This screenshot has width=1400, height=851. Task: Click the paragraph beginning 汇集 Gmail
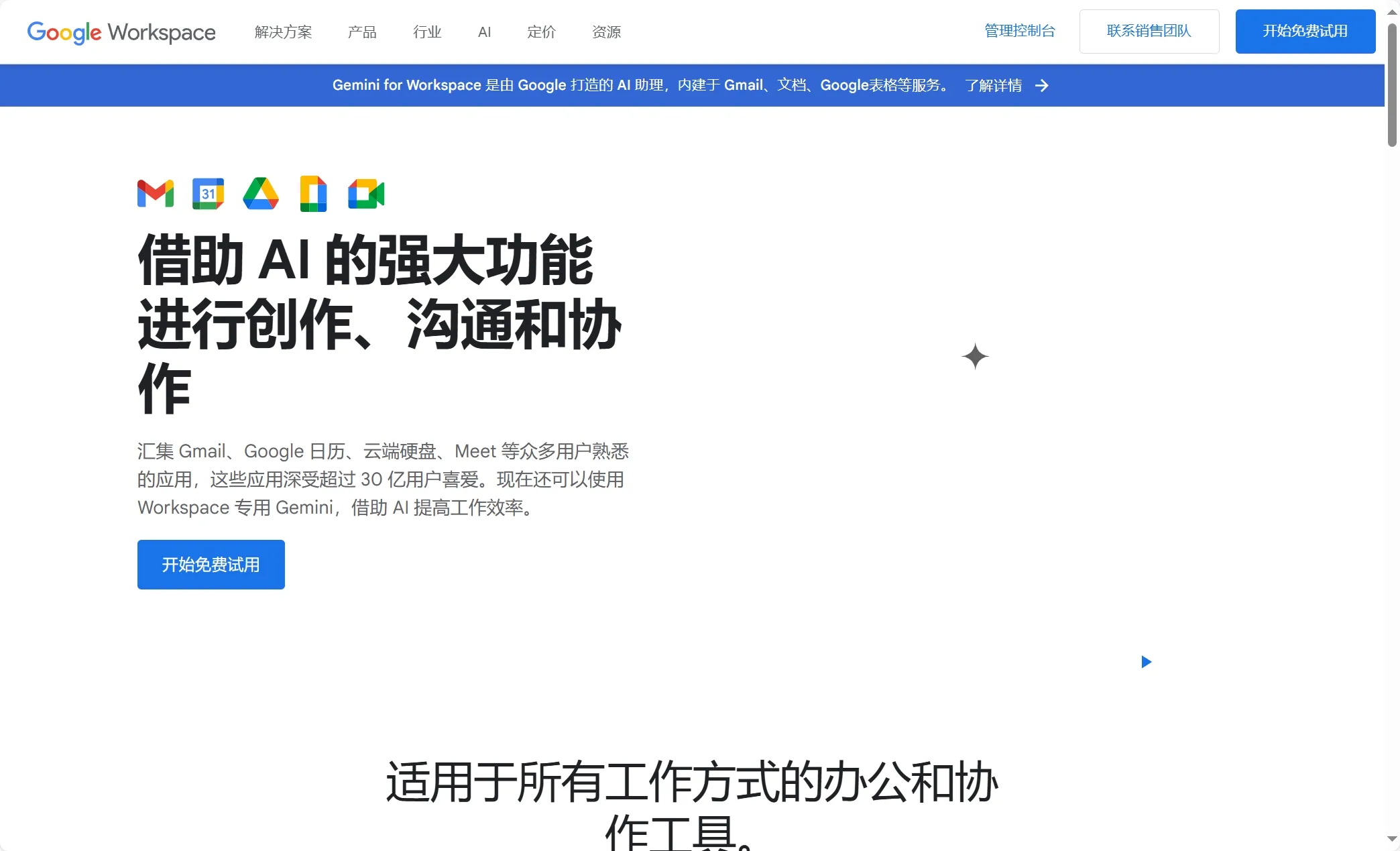click(x=383, y=479)
